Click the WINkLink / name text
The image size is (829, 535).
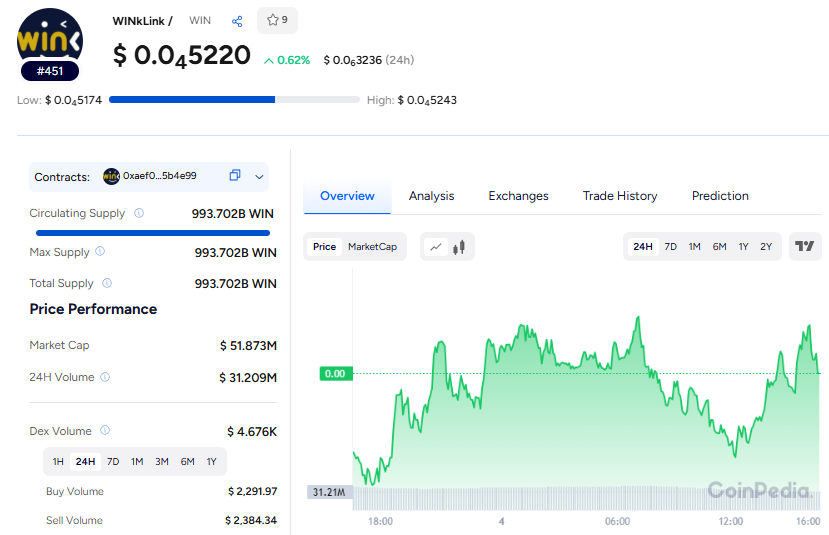click(142, 21)
